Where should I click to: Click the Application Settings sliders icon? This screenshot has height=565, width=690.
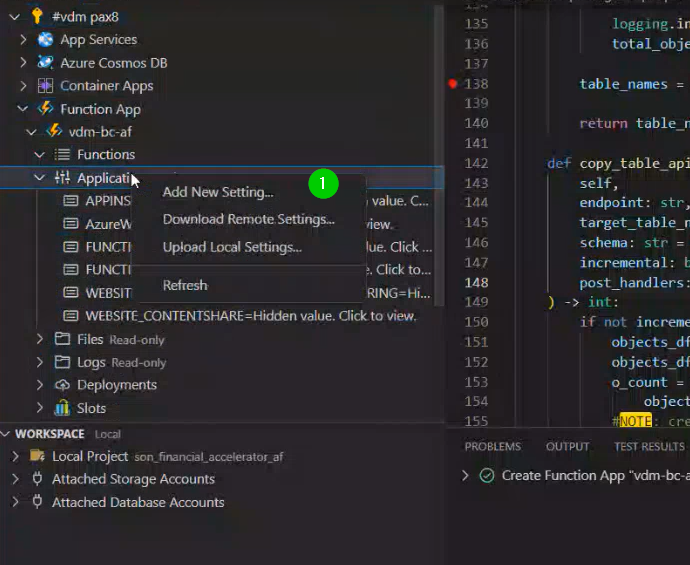pyautogui.click(x=62, y=177)
